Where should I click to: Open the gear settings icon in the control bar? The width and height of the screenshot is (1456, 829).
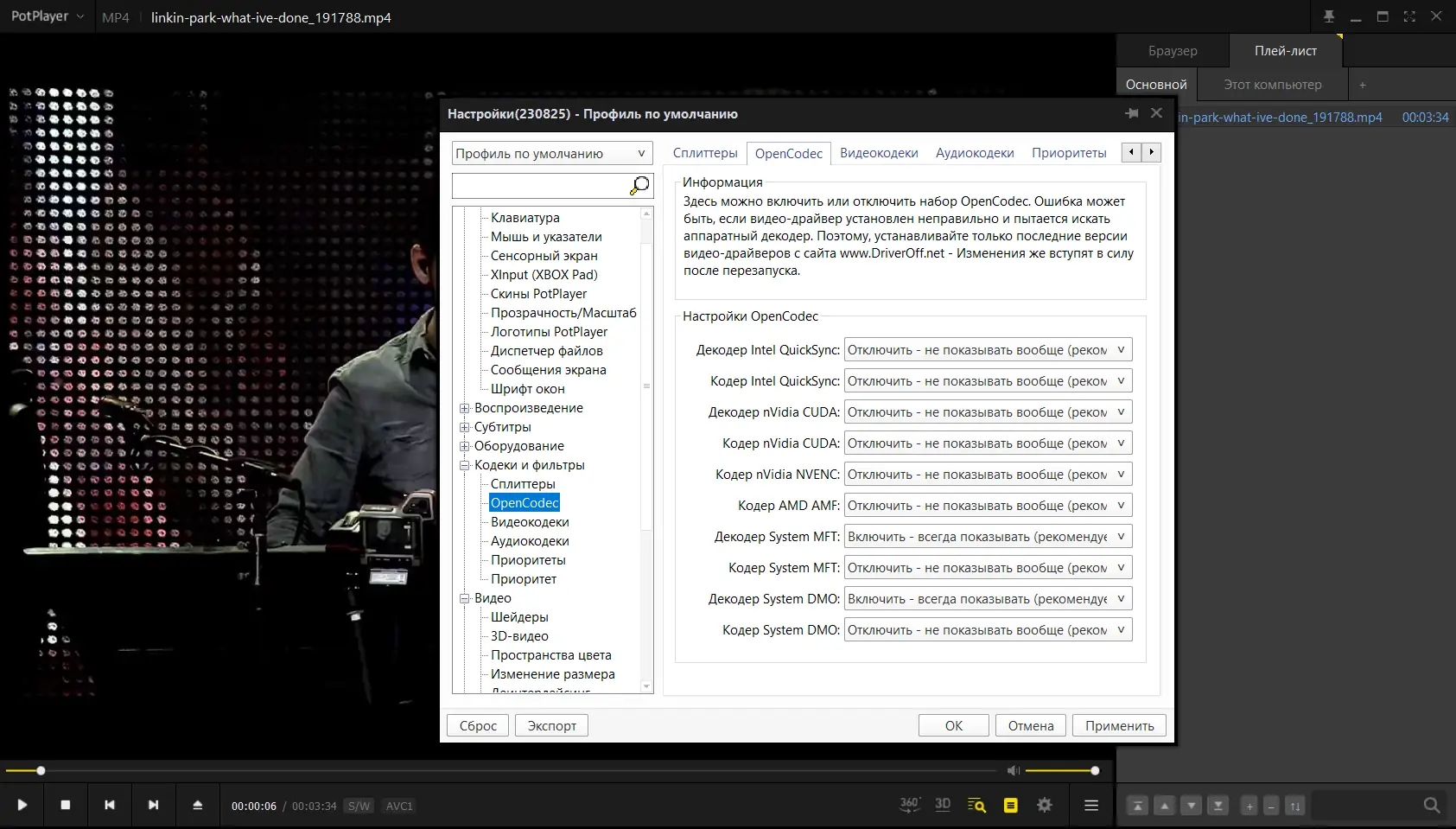1045,805
